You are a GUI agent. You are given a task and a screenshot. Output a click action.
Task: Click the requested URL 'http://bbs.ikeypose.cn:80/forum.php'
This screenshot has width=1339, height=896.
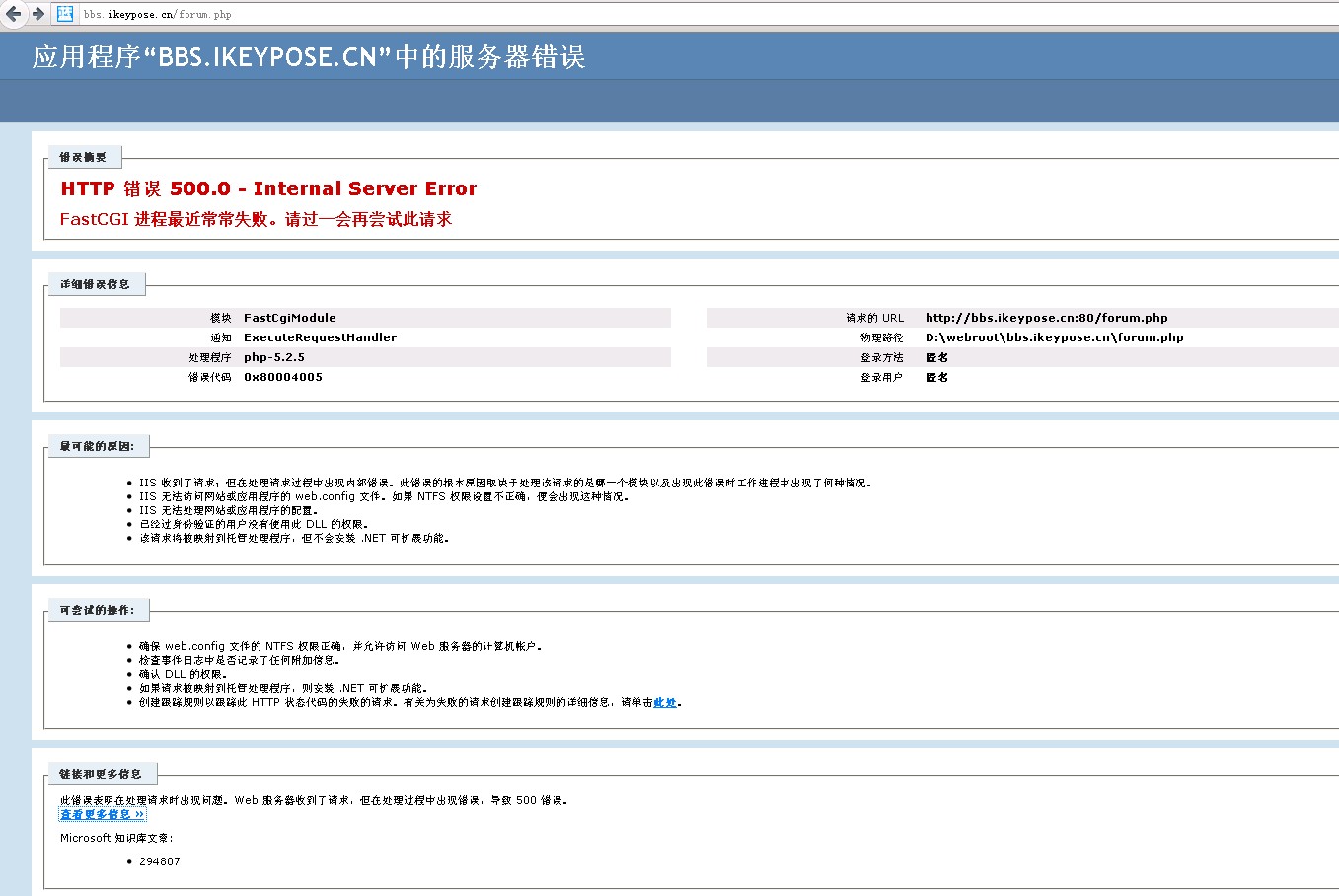(1047, 318)
